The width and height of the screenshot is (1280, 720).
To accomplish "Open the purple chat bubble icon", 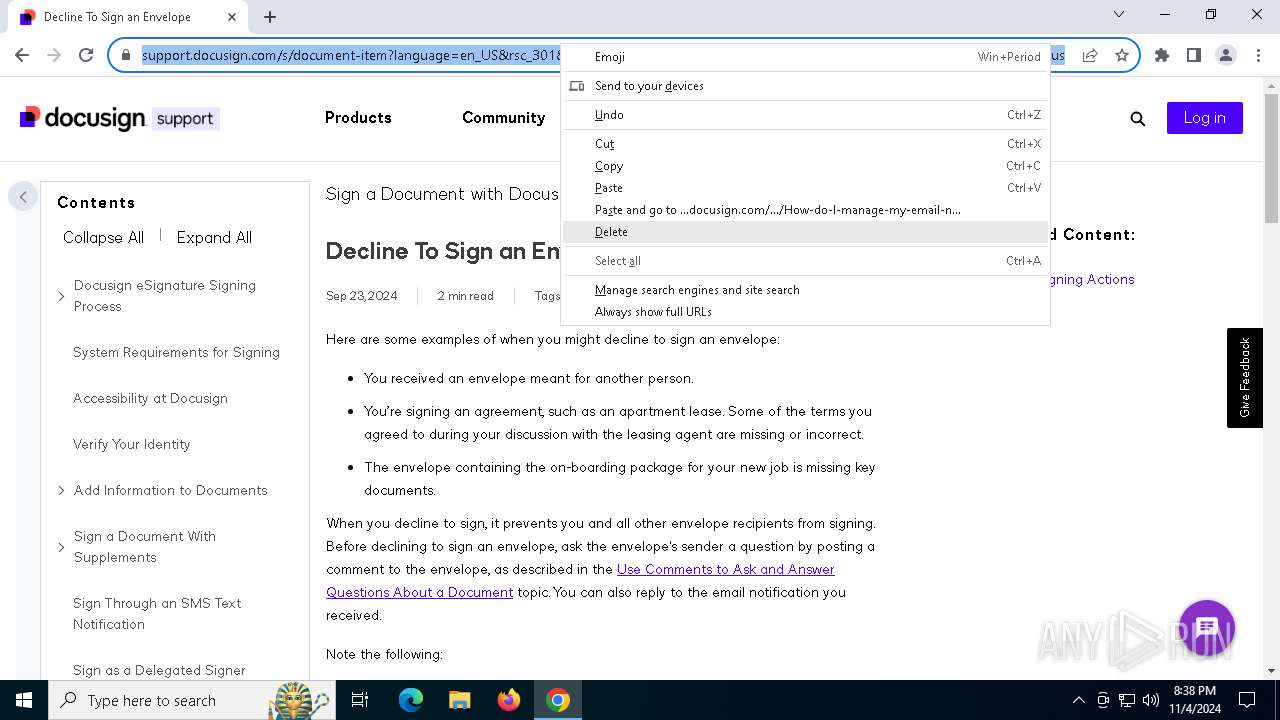I will click(x=1207, y=628).
